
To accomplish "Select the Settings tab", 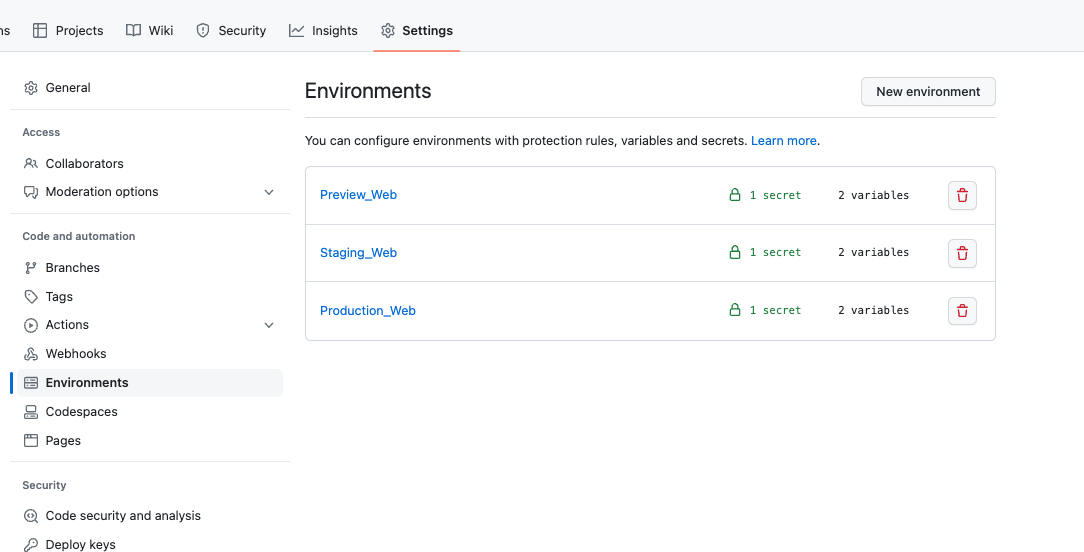I will coord(417,30).
